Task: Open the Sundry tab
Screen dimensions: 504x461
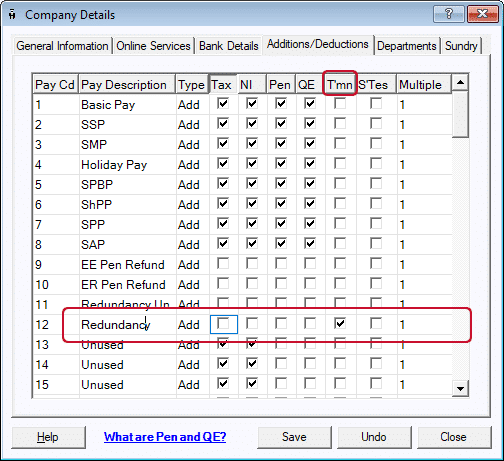Action: click(461, 46)
